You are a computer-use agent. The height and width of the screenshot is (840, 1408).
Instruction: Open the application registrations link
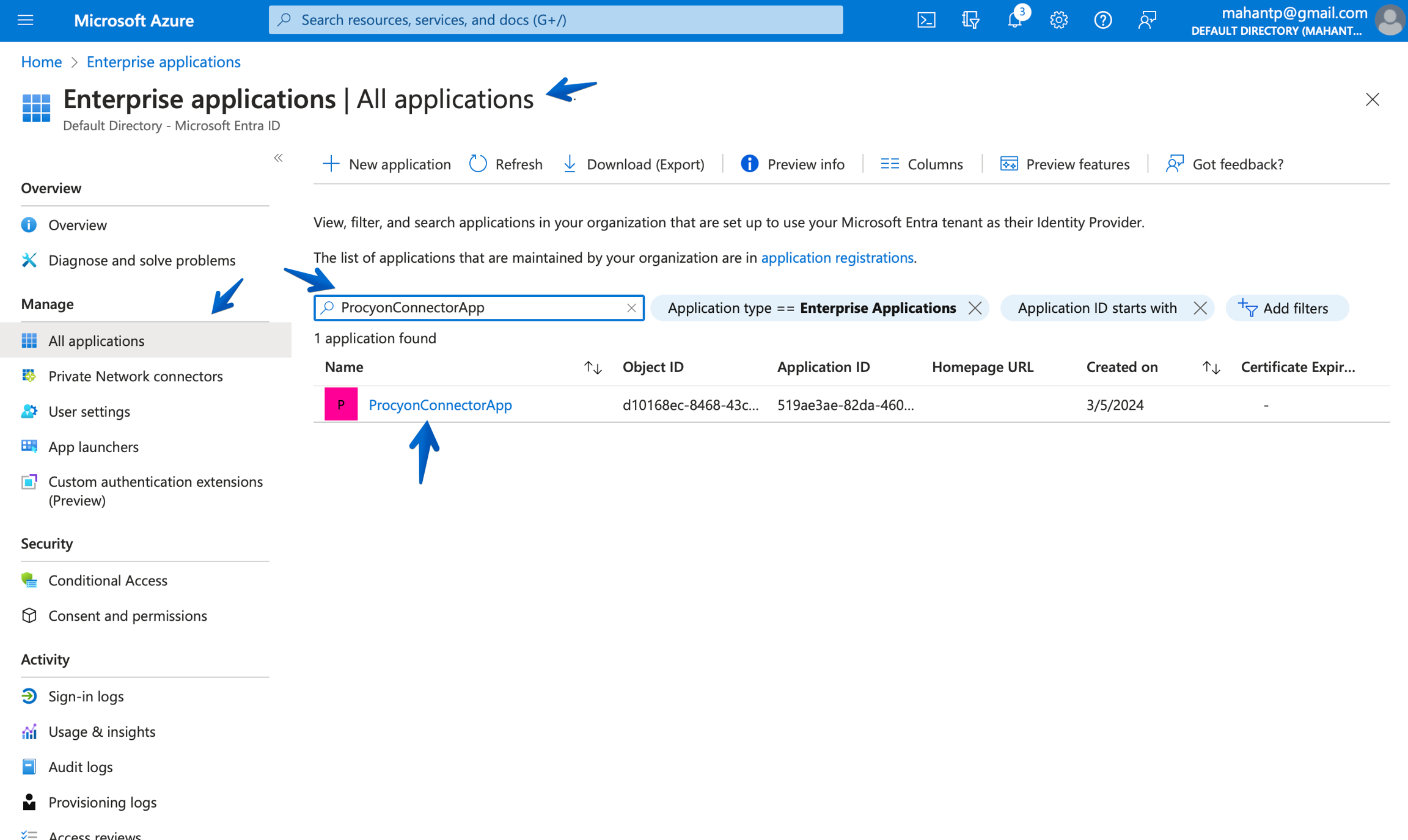[838, 257]
